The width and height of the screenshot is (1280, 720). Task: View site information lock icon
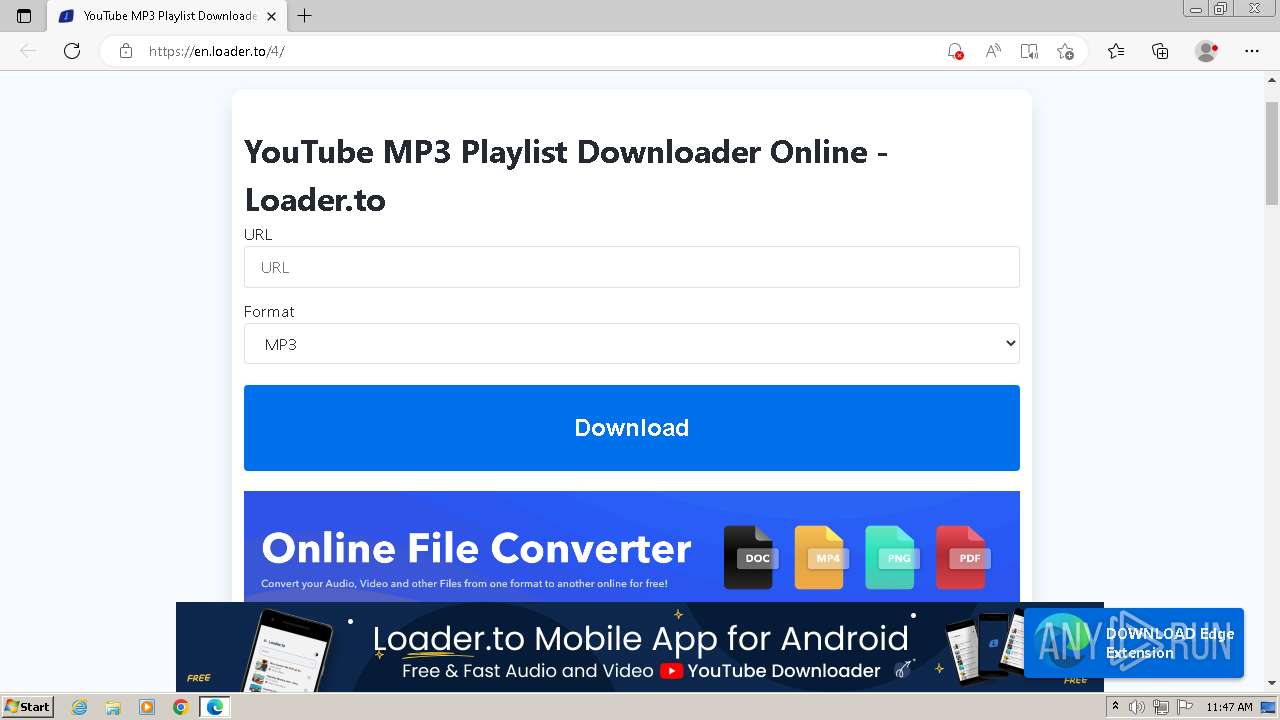(x=126, y=51)
